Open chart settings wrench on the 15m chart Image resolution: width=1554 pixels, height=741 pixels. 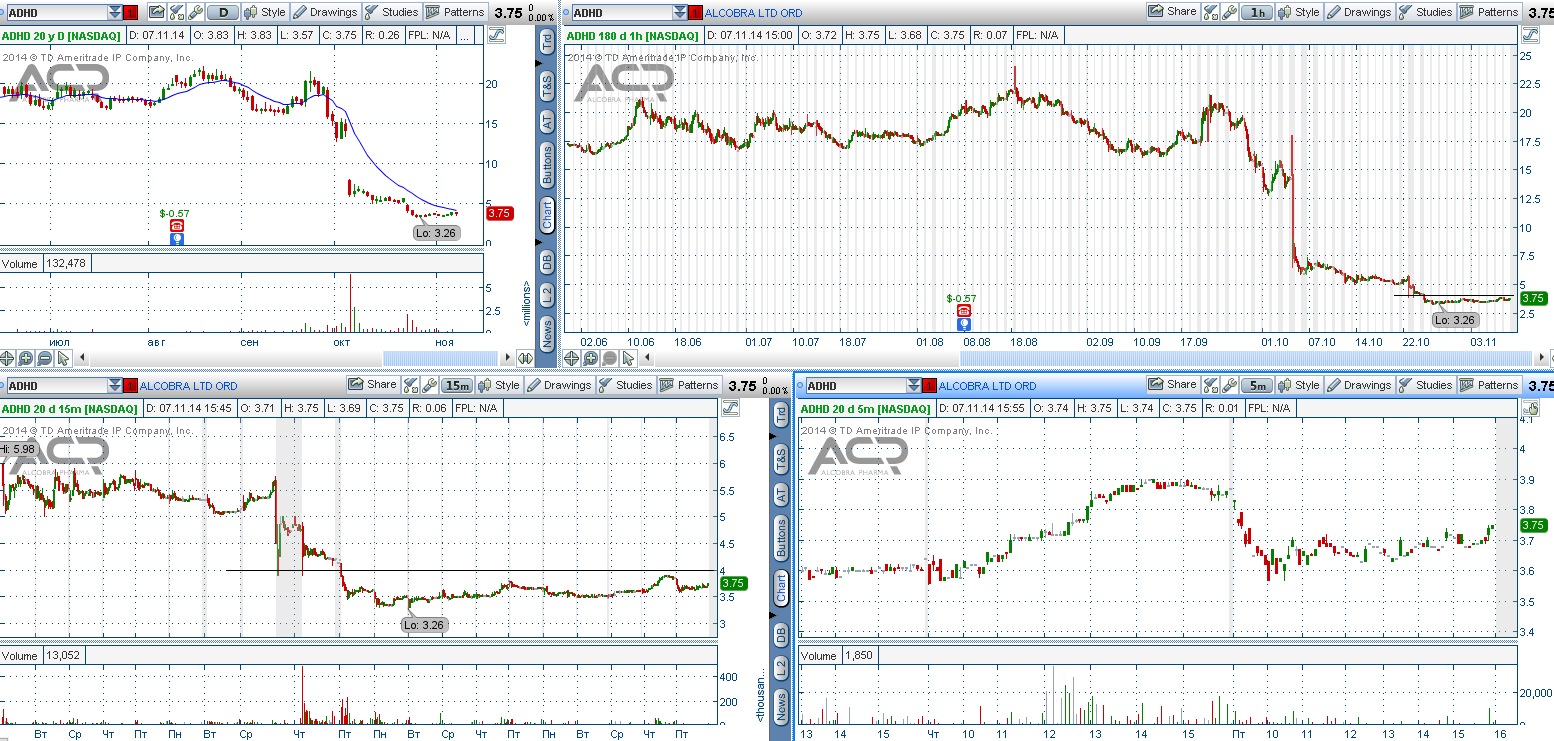click(430, 385)
